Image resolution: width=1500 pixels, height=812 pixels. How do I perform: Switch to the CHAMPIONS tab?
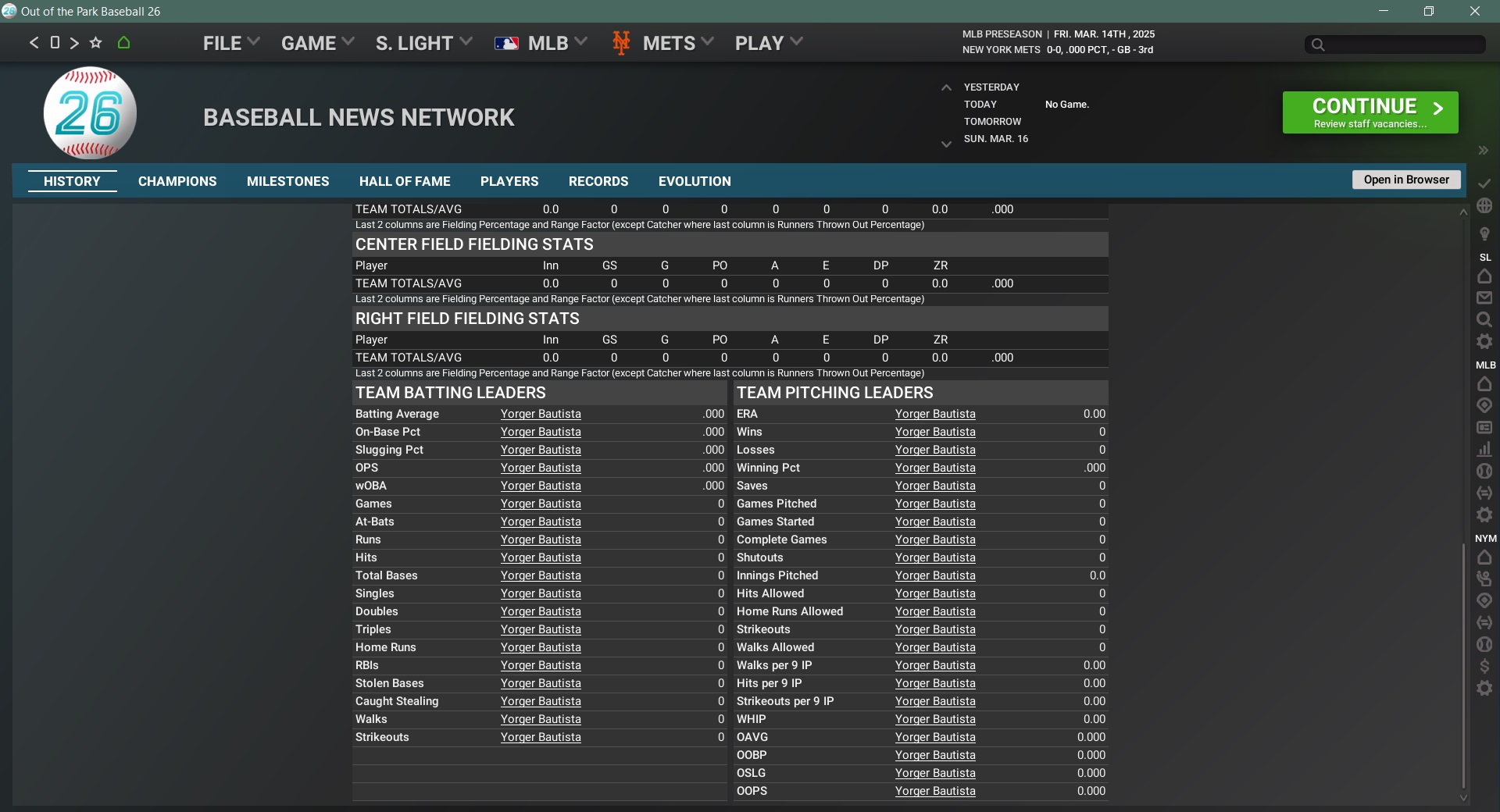coord(177,181)
